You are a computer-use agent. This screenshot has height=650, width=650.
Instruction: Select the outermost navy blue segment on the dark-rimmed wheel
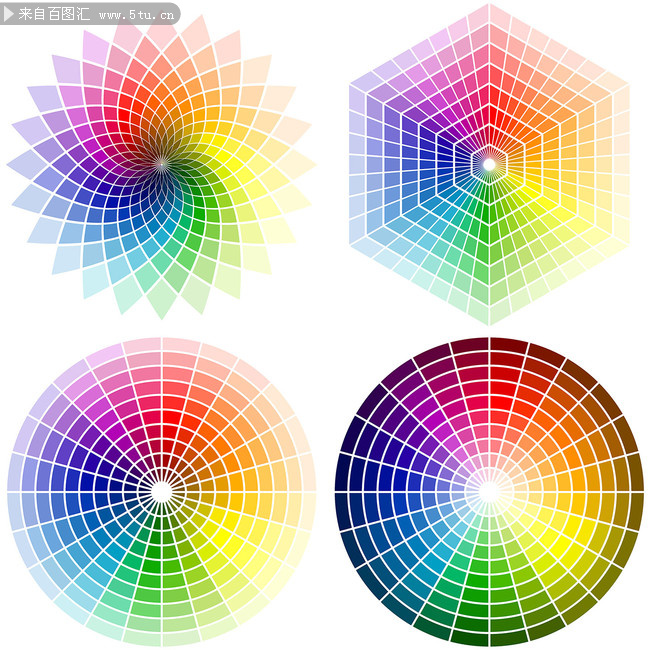(x=345, y=472)
